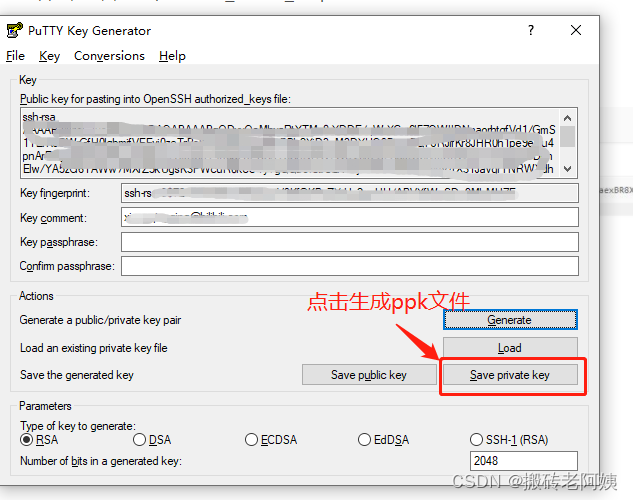Click the 'Load an existing private key file' label
Viewport: 633px width, 500px height.
[94, 348]
